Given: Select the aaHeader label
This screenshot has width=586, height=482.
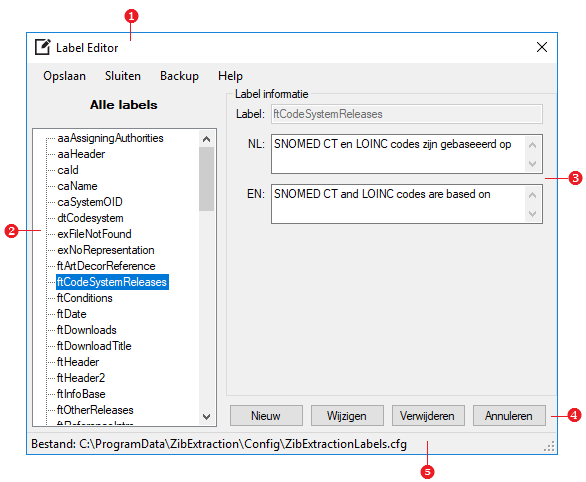Looking at the screenshot, I should coord(81,154).
